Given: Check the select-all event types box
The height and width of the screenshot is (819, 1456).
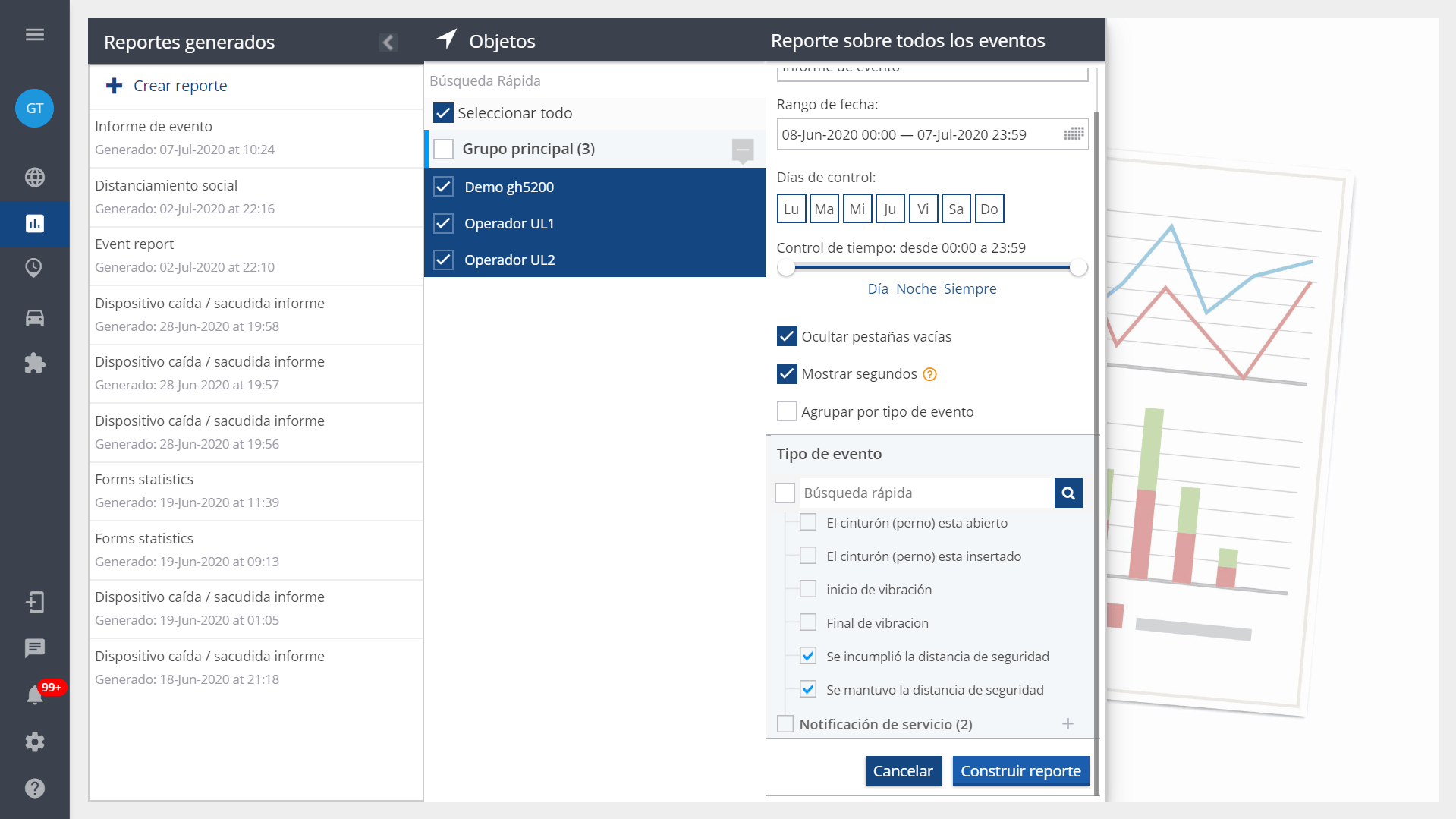Looking at the screenshot, I should (785, 493).
